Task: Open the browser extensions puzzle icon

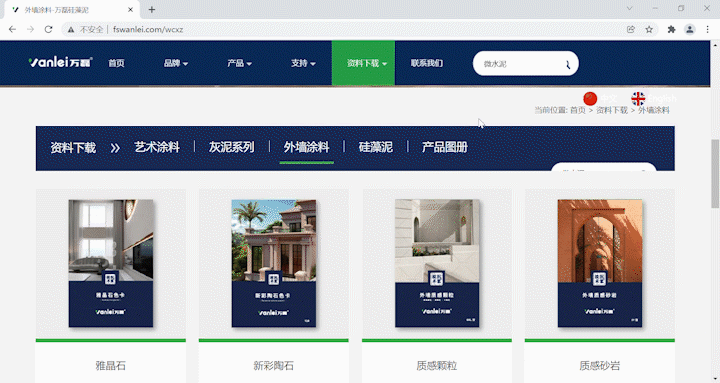Action: point(671,29)
